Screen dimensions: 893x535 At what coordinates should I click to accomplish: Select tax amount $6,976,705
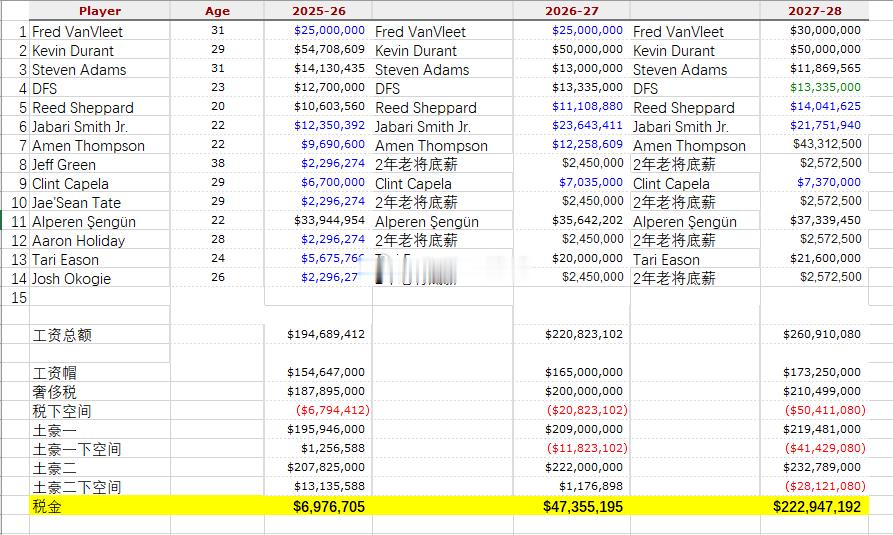point(329,507)
